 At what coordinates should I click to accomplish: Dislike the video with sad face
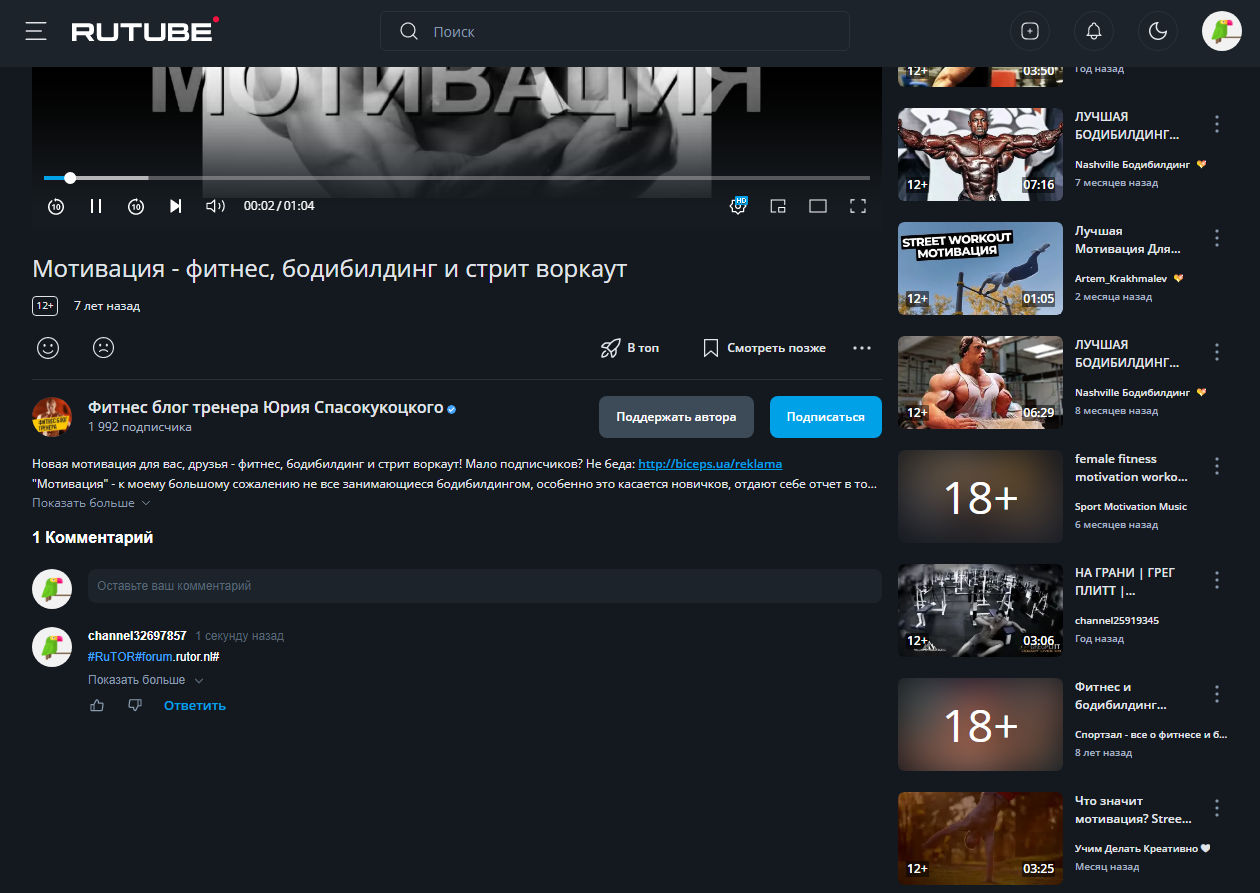coord(103,348)
